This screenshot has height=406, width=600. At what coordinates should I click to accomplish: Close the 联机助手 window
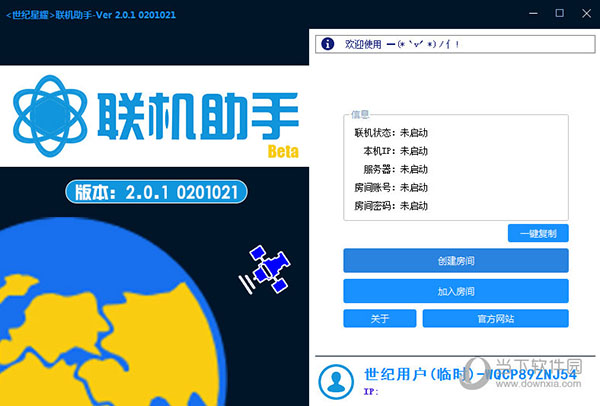tap(586, 13)
